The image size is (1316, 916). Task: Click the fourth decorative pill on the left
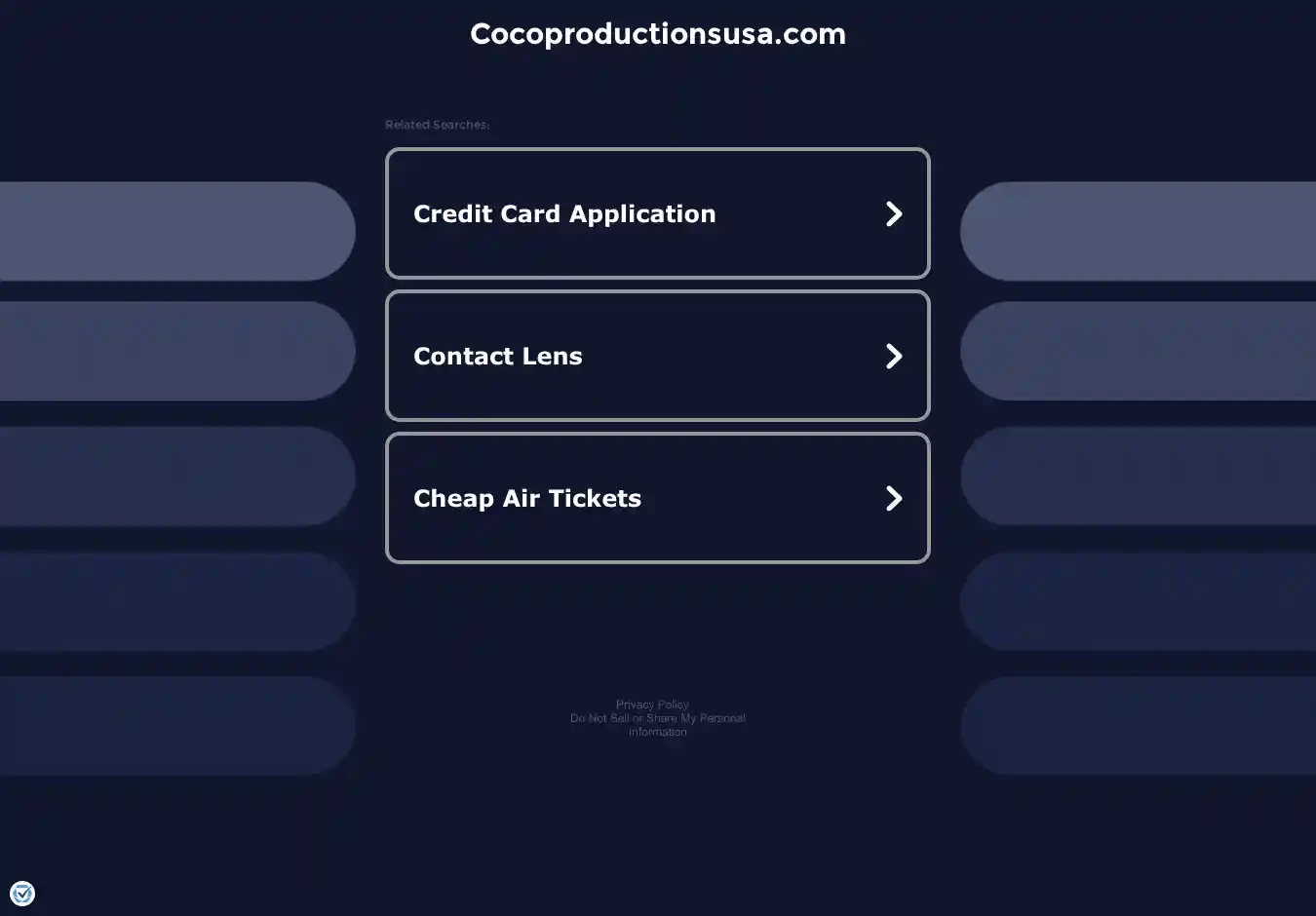175,601
